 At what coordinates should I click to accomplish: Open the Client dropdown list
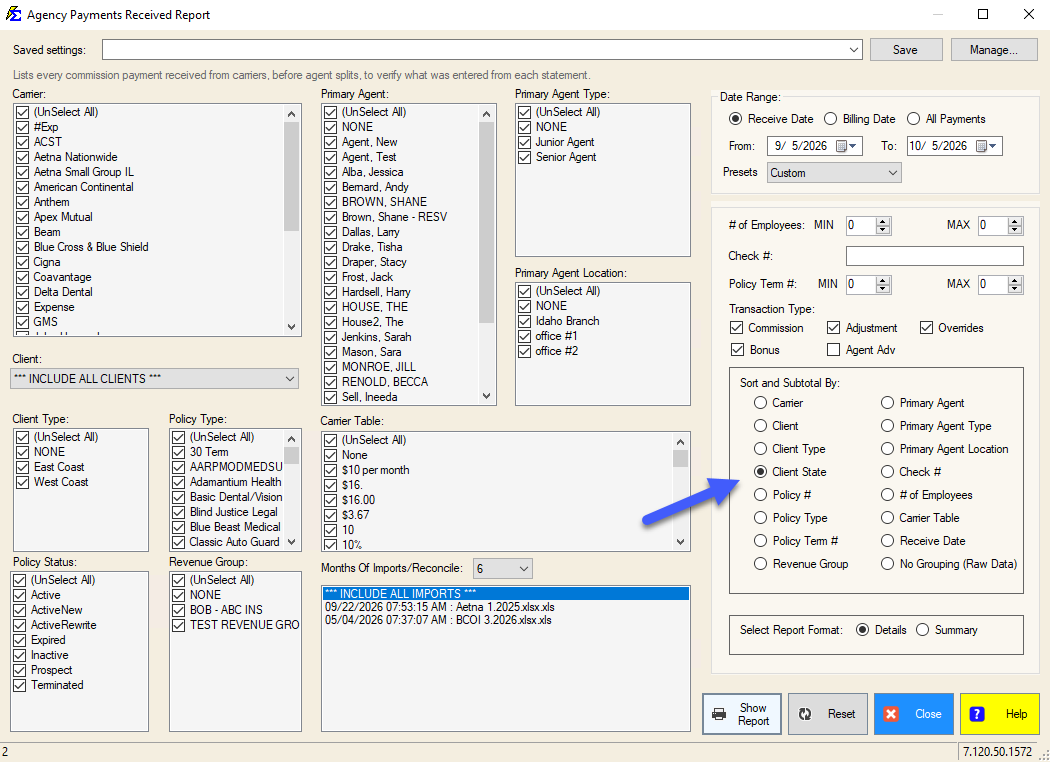[290, 378]
